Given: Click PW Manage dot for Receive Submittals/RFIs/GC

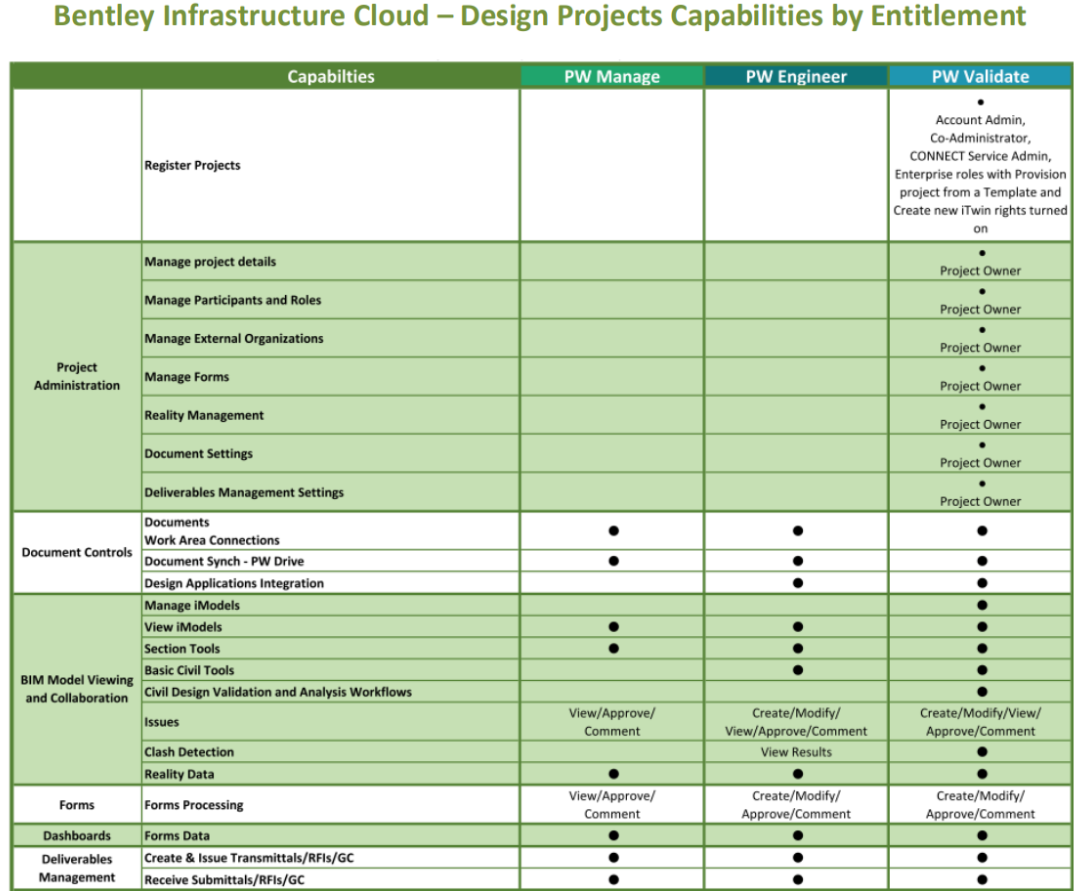Looking at the screenshot, I should [x=613, y=879].
